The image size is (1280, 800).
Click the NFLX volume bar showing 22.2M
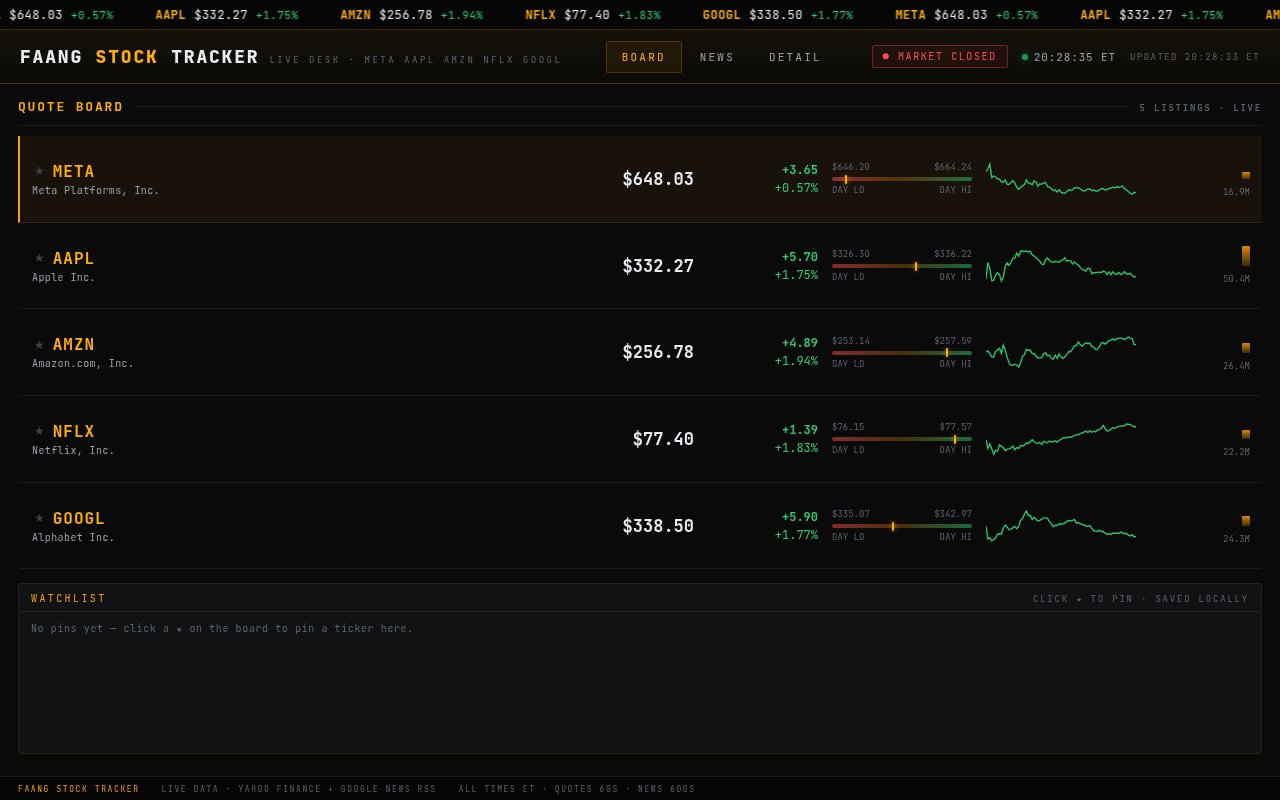pyautogui.click(x=1246, y=435)
